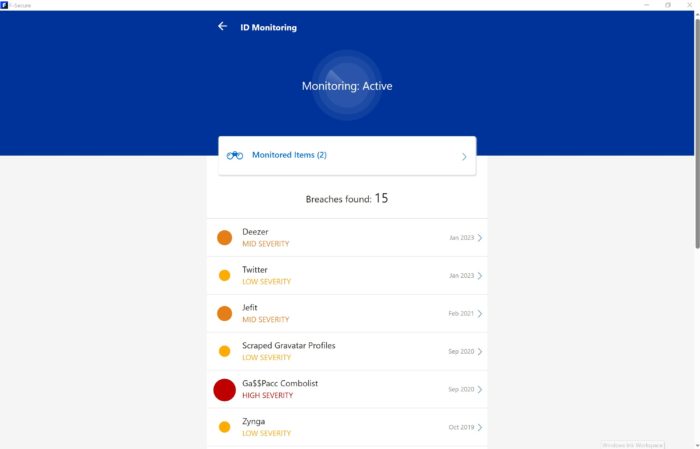Expand Deezer breach details chevron
The width and height of the screenshot is (700, 449).
[480, 237]
